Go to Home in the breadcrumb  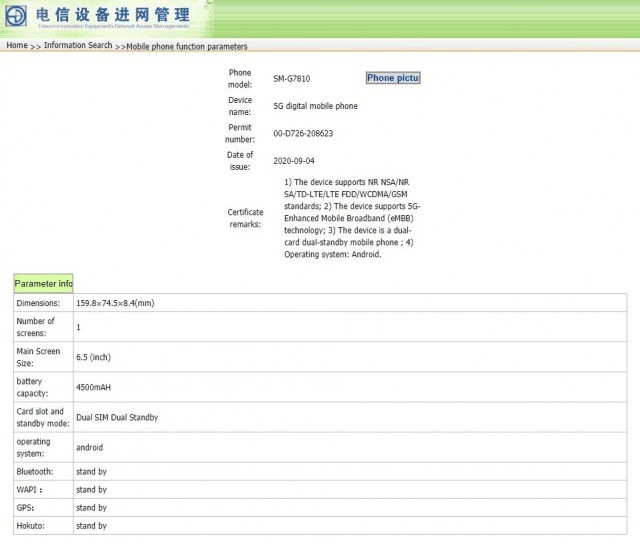pos(17,46)
